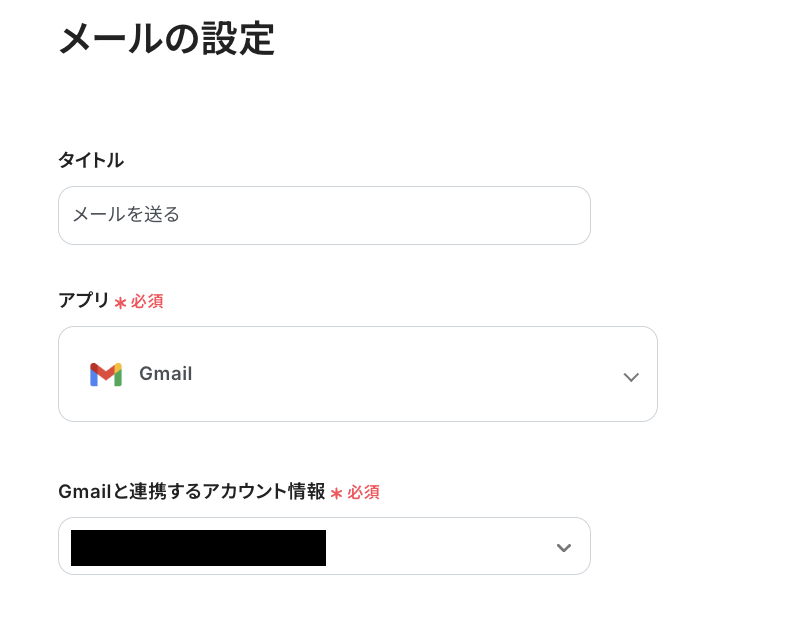Image resolution: width=804 pixels, height=624 pixels.
Task: Click the redacted account value
Action: [x=198, y=548]
